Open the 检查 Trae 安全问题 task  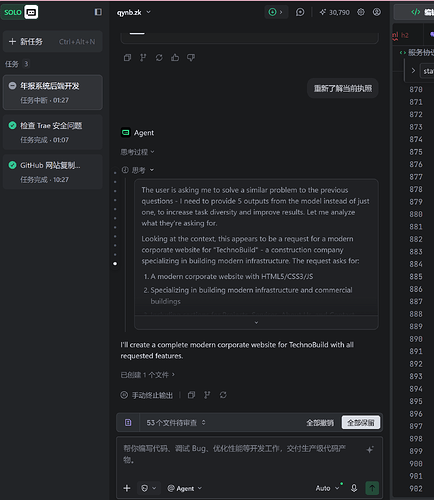click(53, 132)
